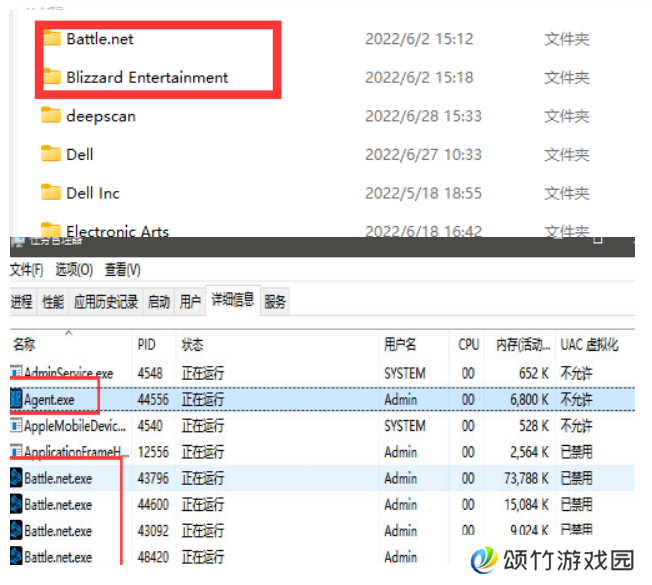This screenshot has height=585, width=652.
Task: Select the Blizzard Entertainment folder name
Action: pyautogui.click(x=147, y=77)
